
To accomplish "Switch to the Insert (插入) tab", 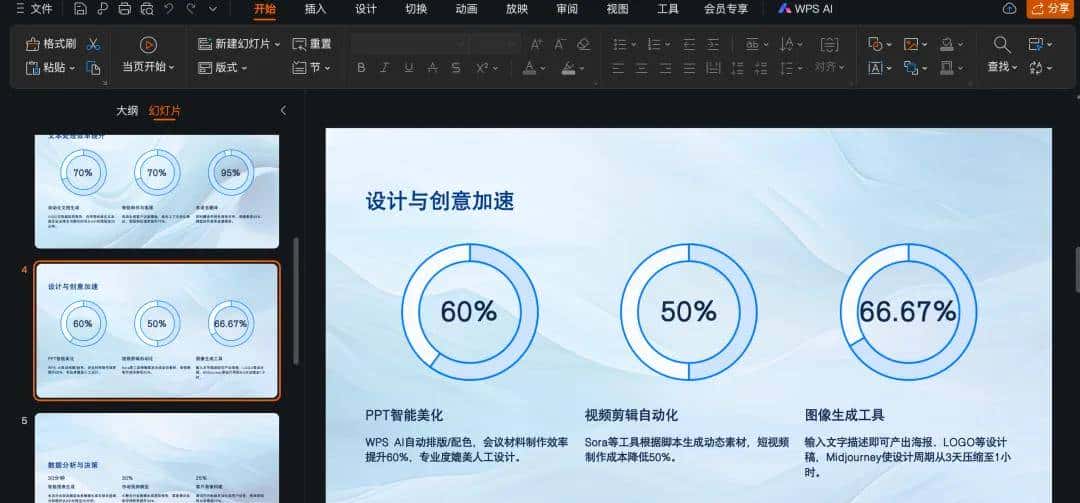I will (315, 9).
